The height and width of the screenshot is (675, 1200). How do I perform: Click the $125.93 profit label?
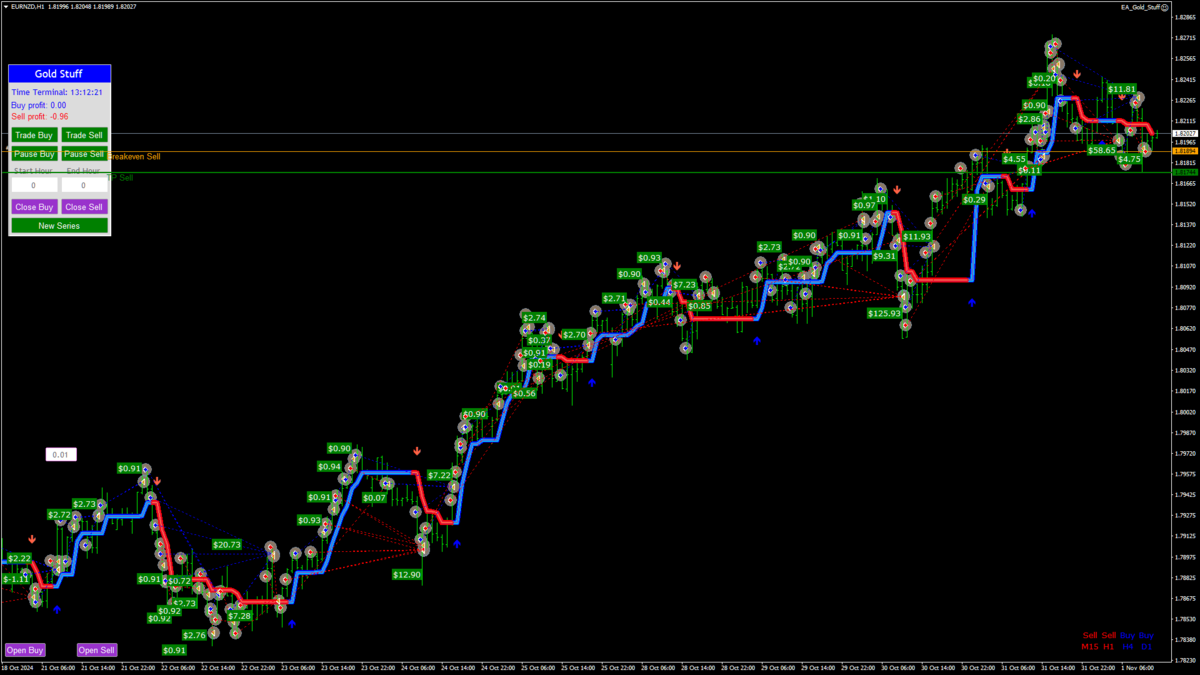pos(884,313)
